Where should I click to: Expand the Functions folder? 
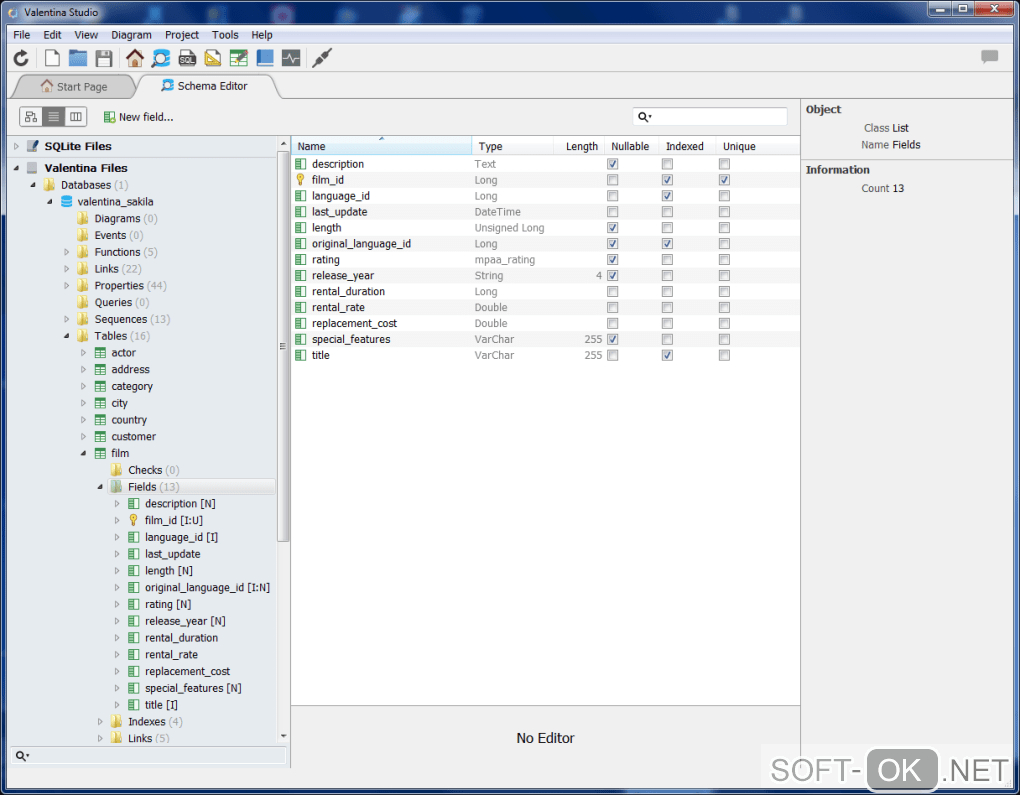(x=66, y=252)
